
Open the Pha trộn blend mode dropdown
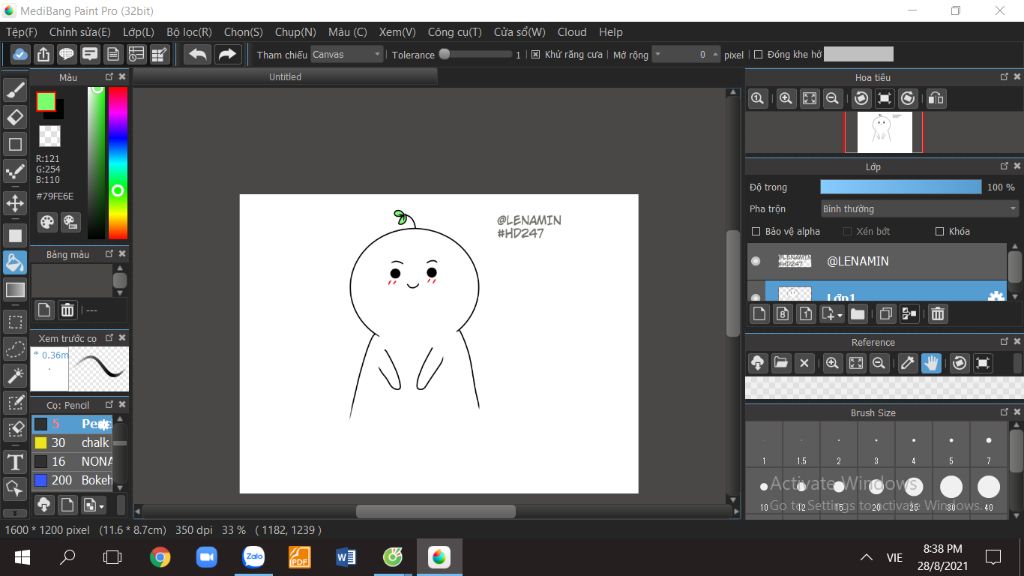(919, 209)
